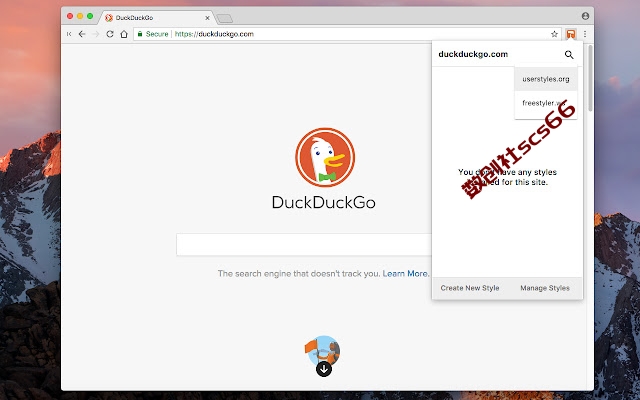Click the yellow minimize window button
Viewport: 640px width, 400px height.
(x=80, y=16)
